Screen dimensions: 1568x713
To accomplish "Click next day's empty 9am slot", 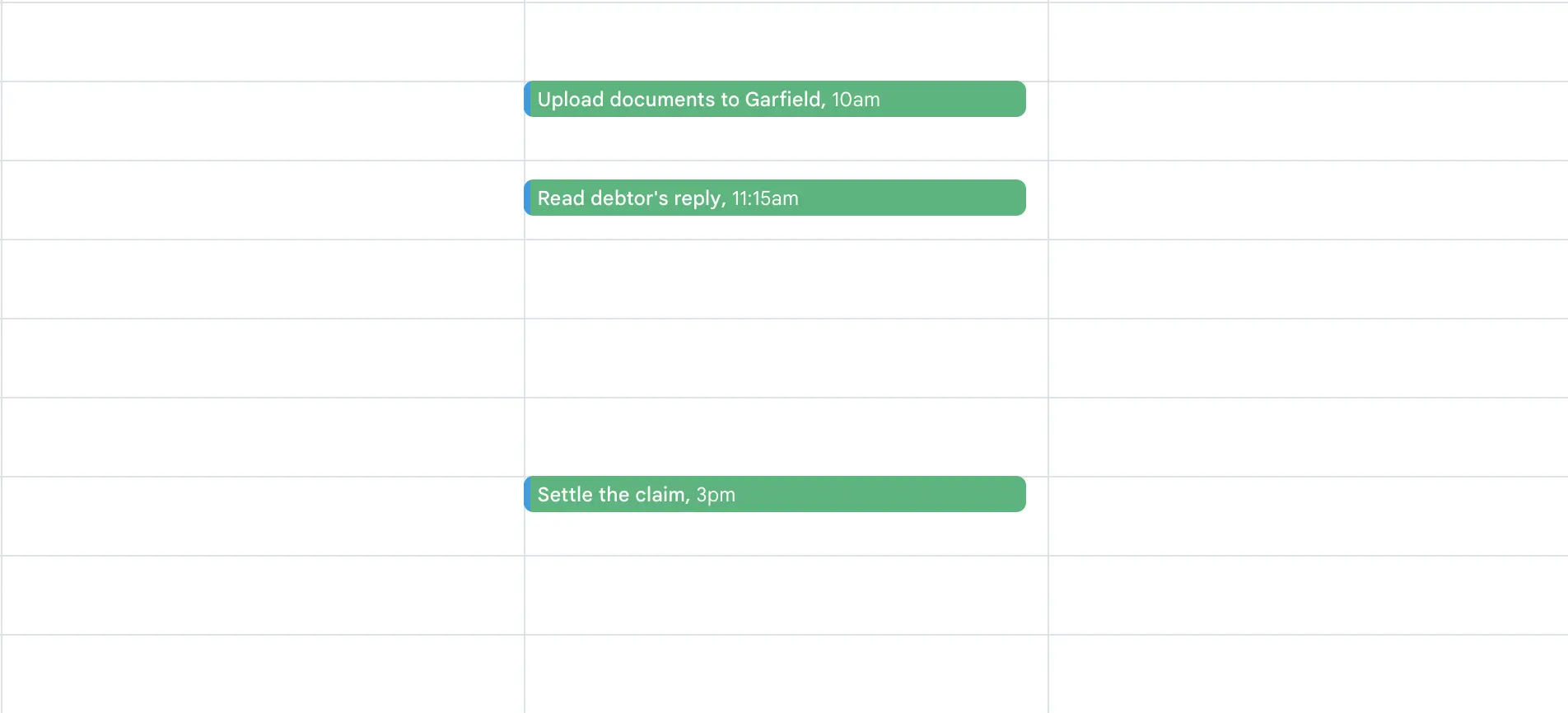I will [1308, 41].
